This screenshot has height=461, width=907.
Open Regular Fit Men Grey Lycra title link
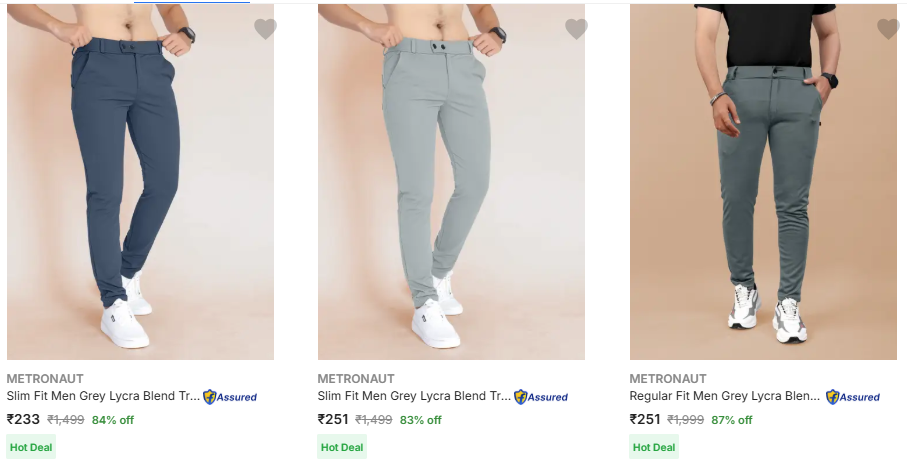pyautogui.click(x=725, y=396)
